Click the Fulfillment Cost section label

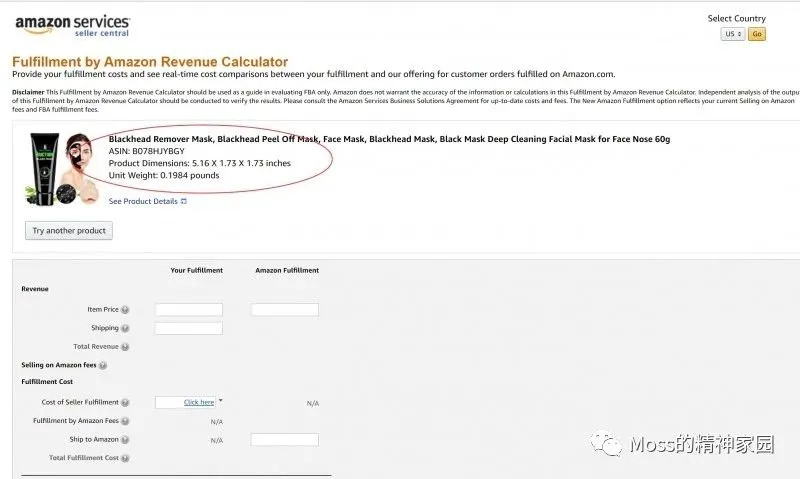click(47, 382)
